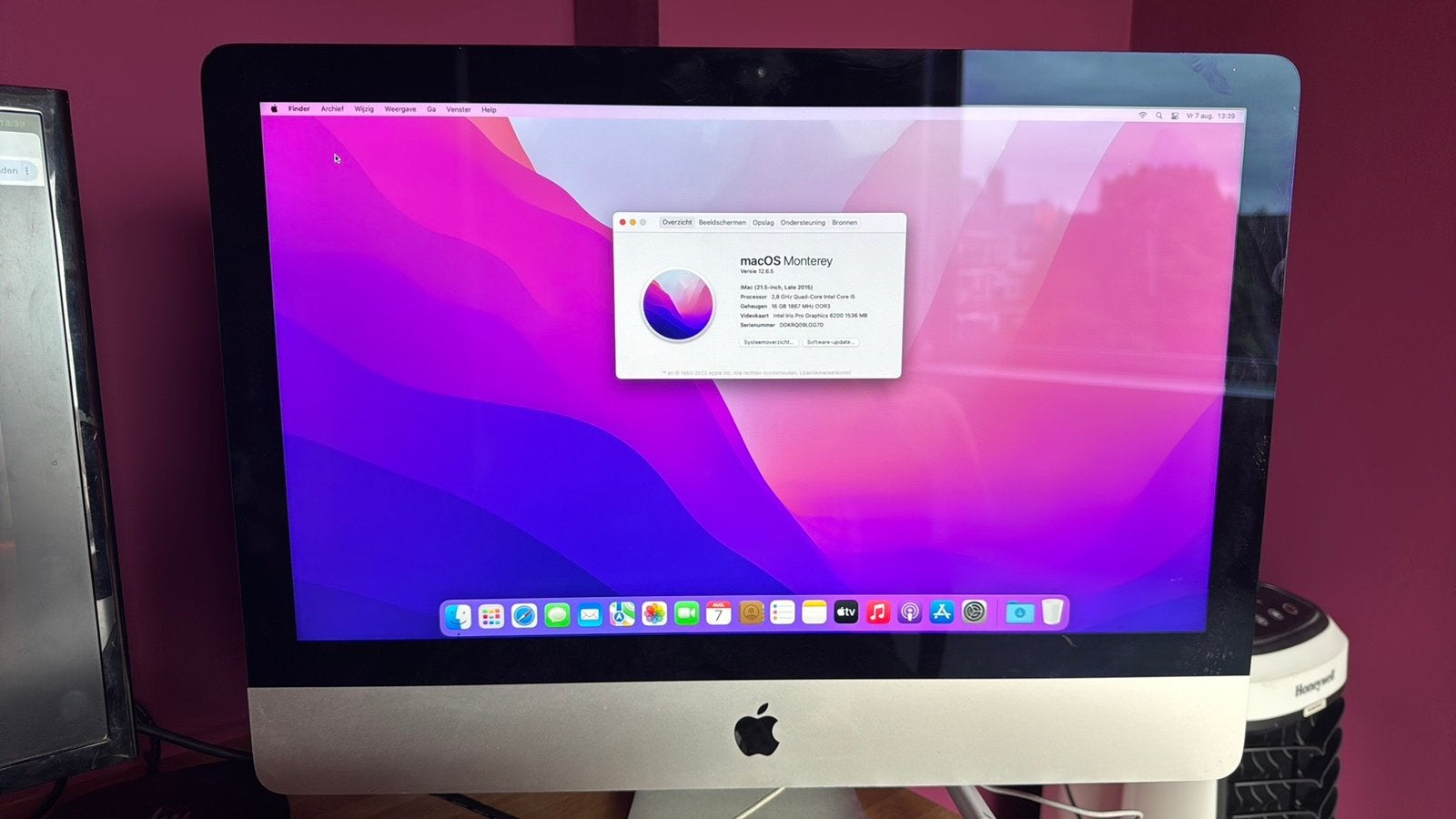This screenshot has width=1456, height=819.
Task: Open the Help menu
Action: [x=489, y=110]
